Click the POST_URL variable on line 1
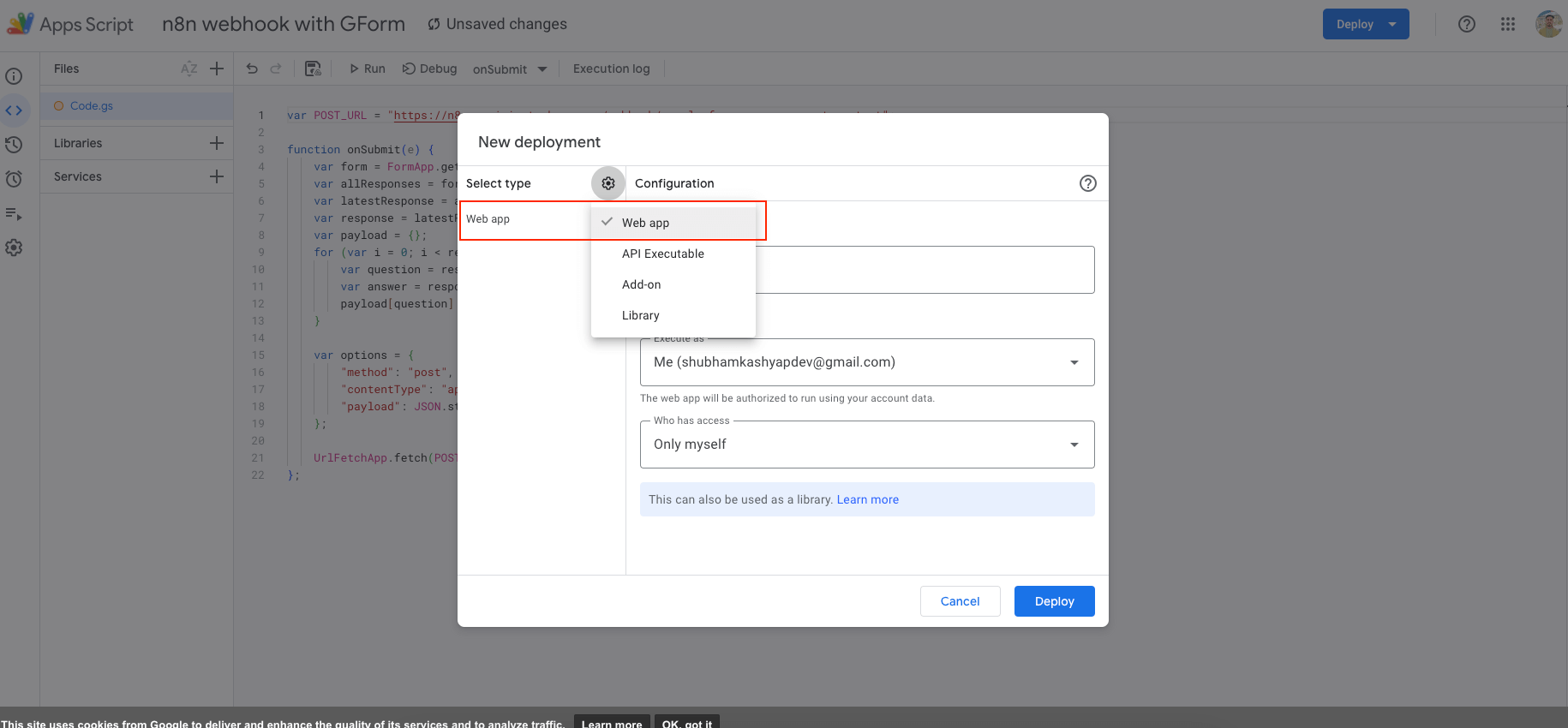Screen dimensions: 1568x728 [x=339, y=116]
